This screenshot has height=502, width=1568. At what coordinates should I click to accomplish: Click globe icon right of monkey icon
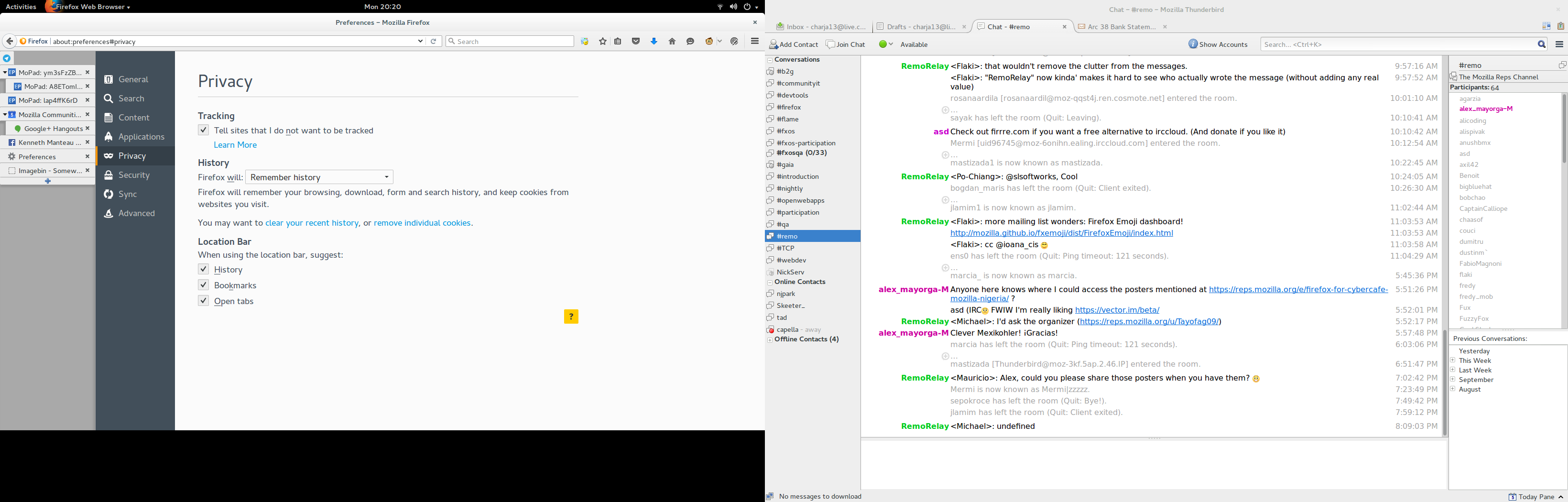click(x=735, y=42)
